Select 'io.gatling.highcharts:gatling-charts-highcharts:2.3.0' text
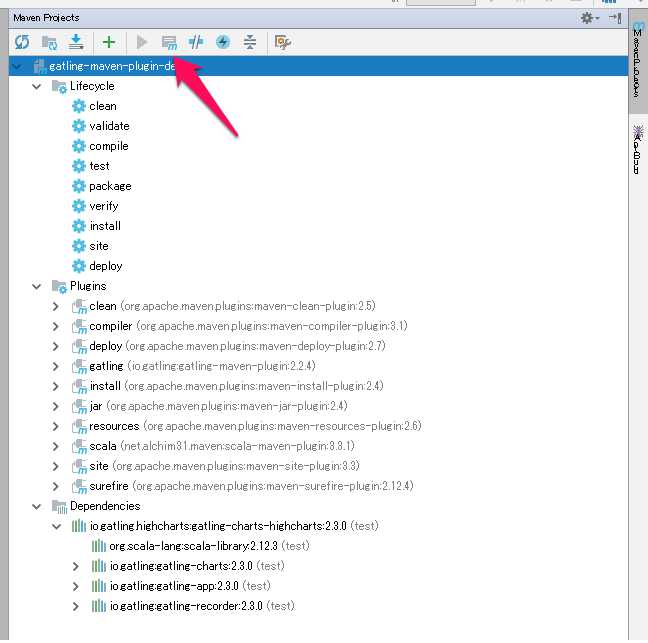 pos(218,526)
